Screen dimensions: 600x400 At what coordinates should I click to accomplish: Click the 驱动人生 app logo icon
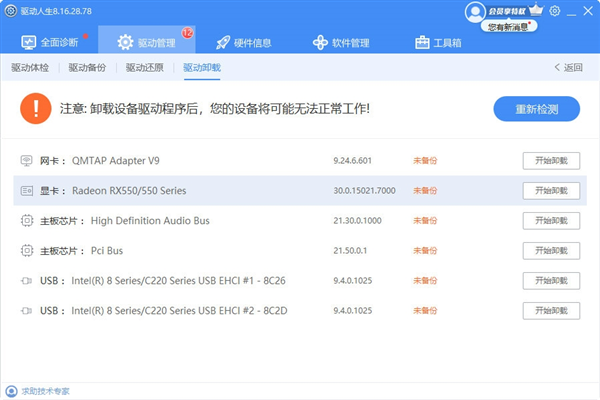pyautogui.click(x=11, y=11)
